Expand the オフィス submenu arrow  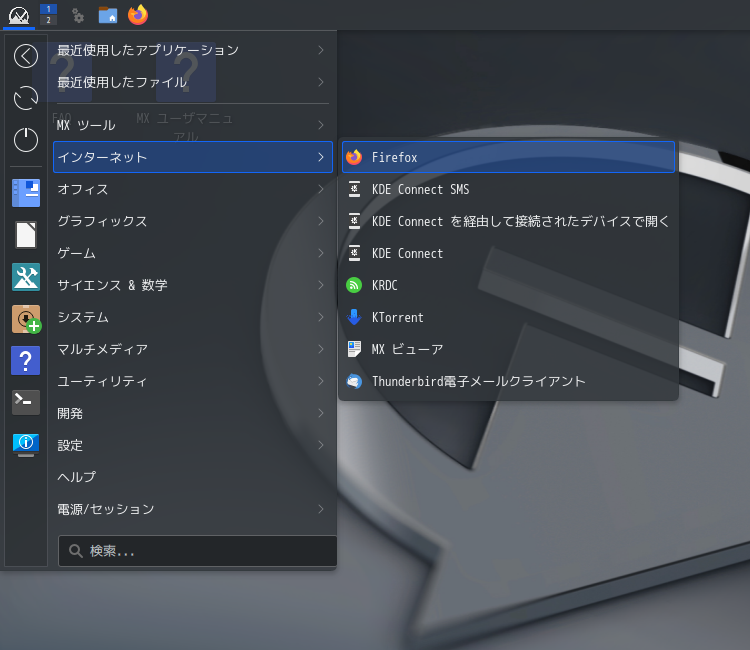coord(321,189)
